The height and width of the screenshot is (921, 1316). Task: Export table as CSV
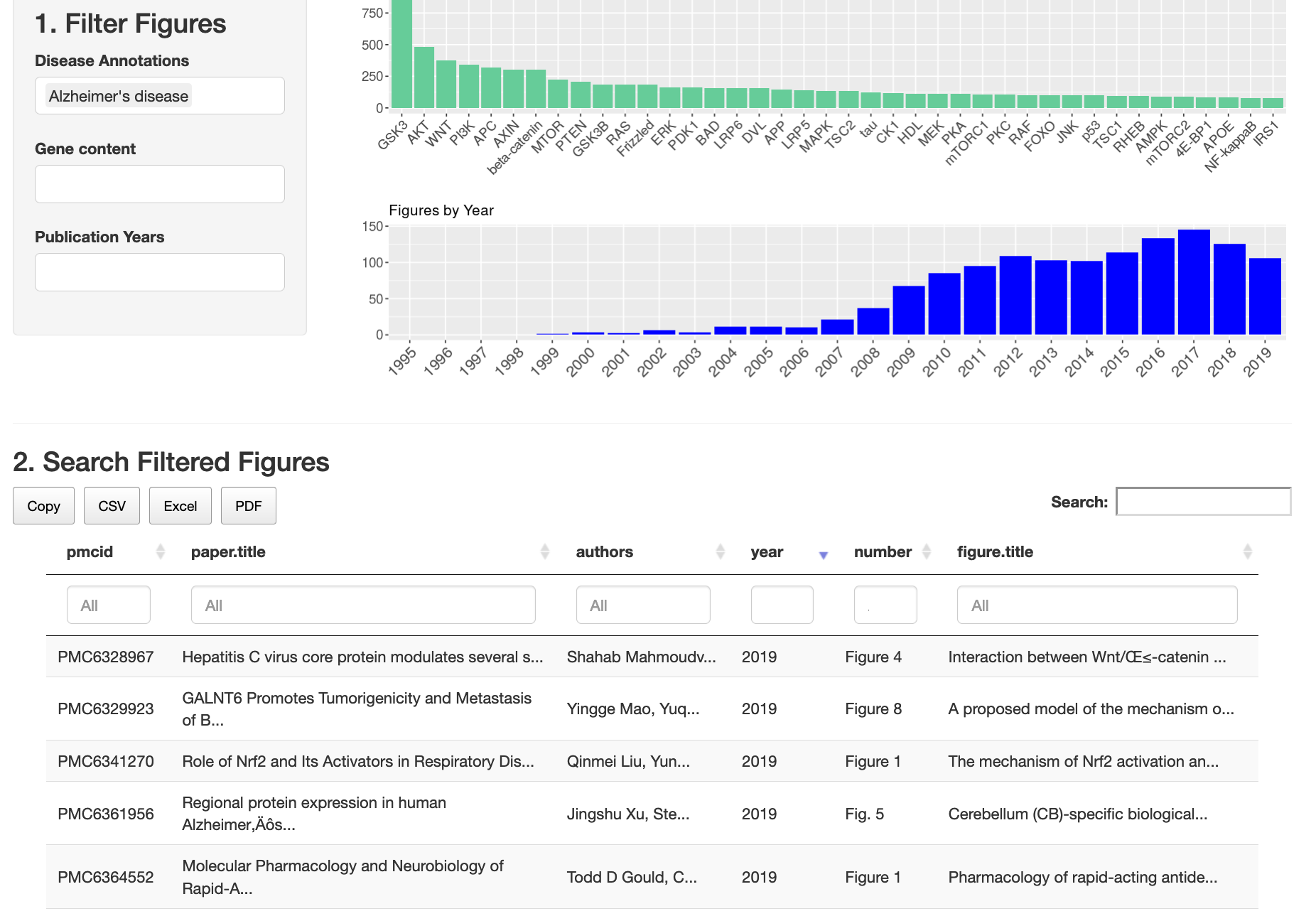112,506
